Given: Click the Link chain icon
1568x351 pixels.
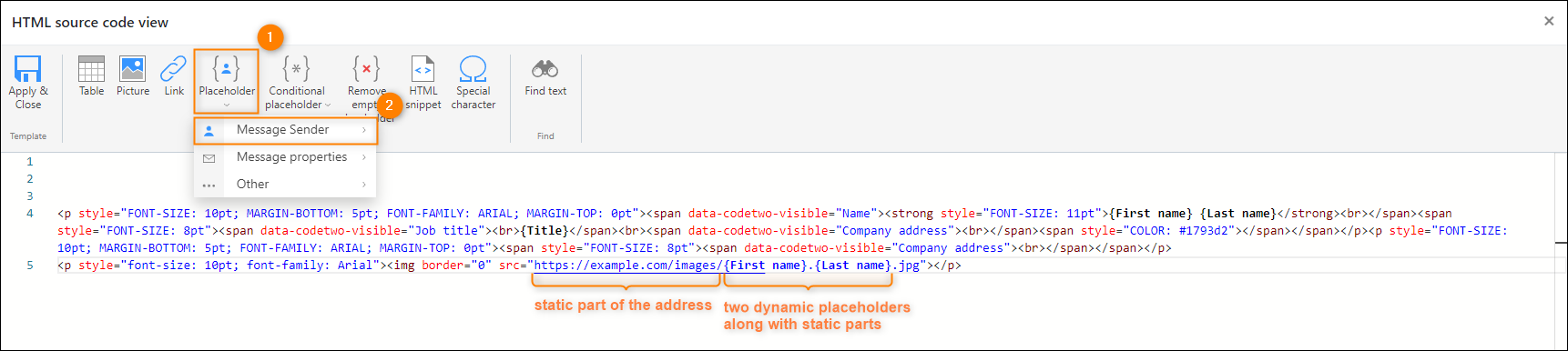Looking at the screenshot, I should coord(173,68).
